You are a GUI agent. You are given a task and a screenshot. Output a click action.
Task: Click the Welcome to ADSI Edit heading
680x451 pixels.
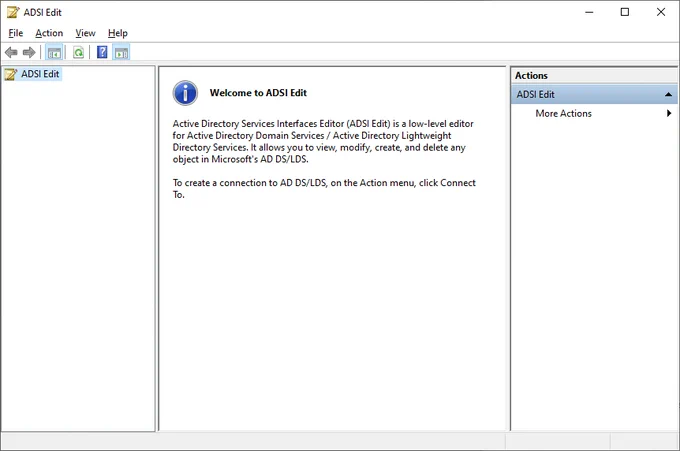(x=258, y=93)
